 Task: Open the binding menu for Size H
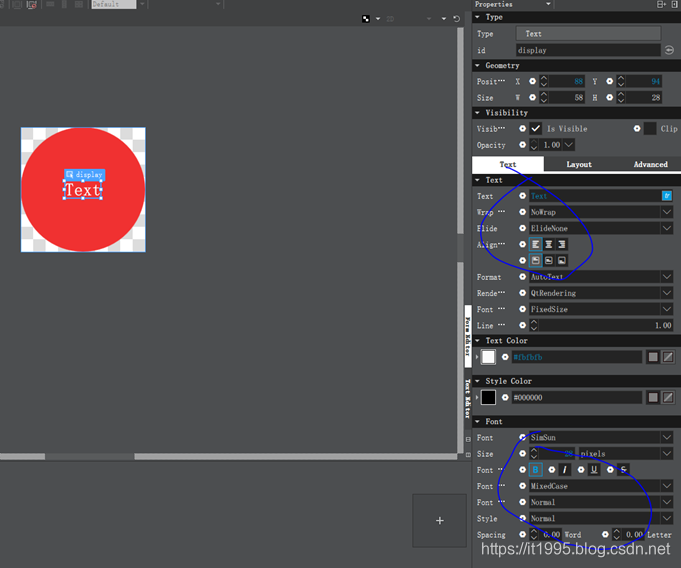(x=609, y=98)
